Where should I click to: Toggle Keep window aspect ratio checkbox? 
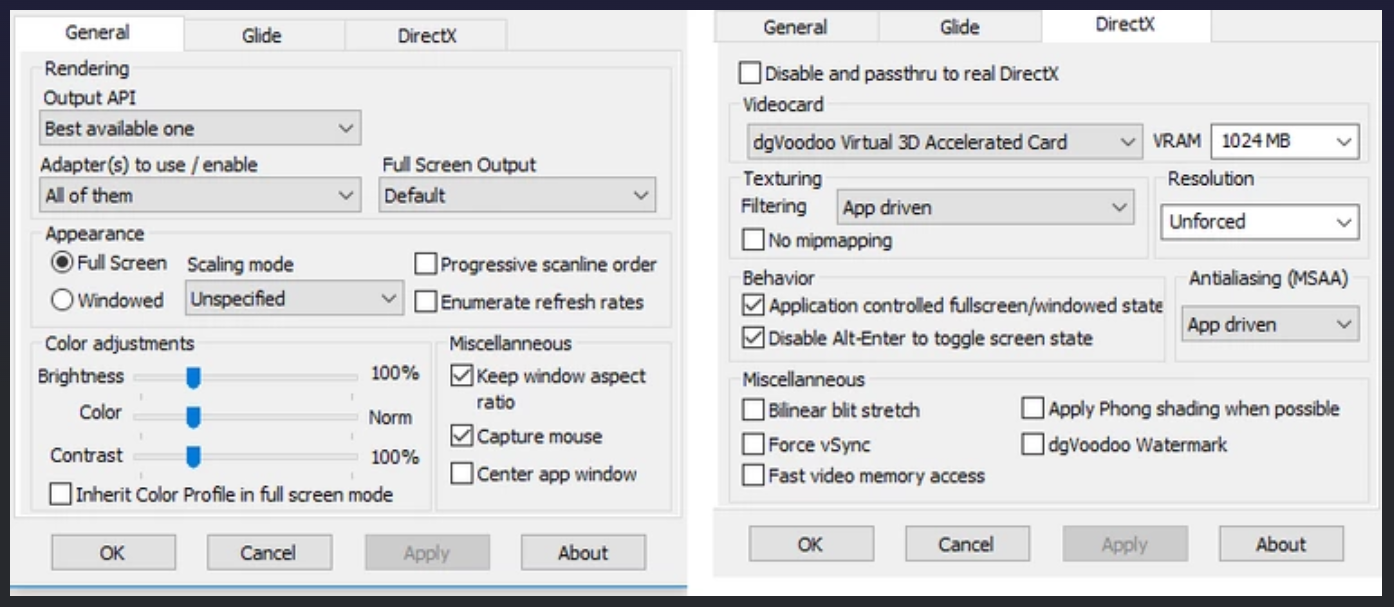click(x=461, y=376)
